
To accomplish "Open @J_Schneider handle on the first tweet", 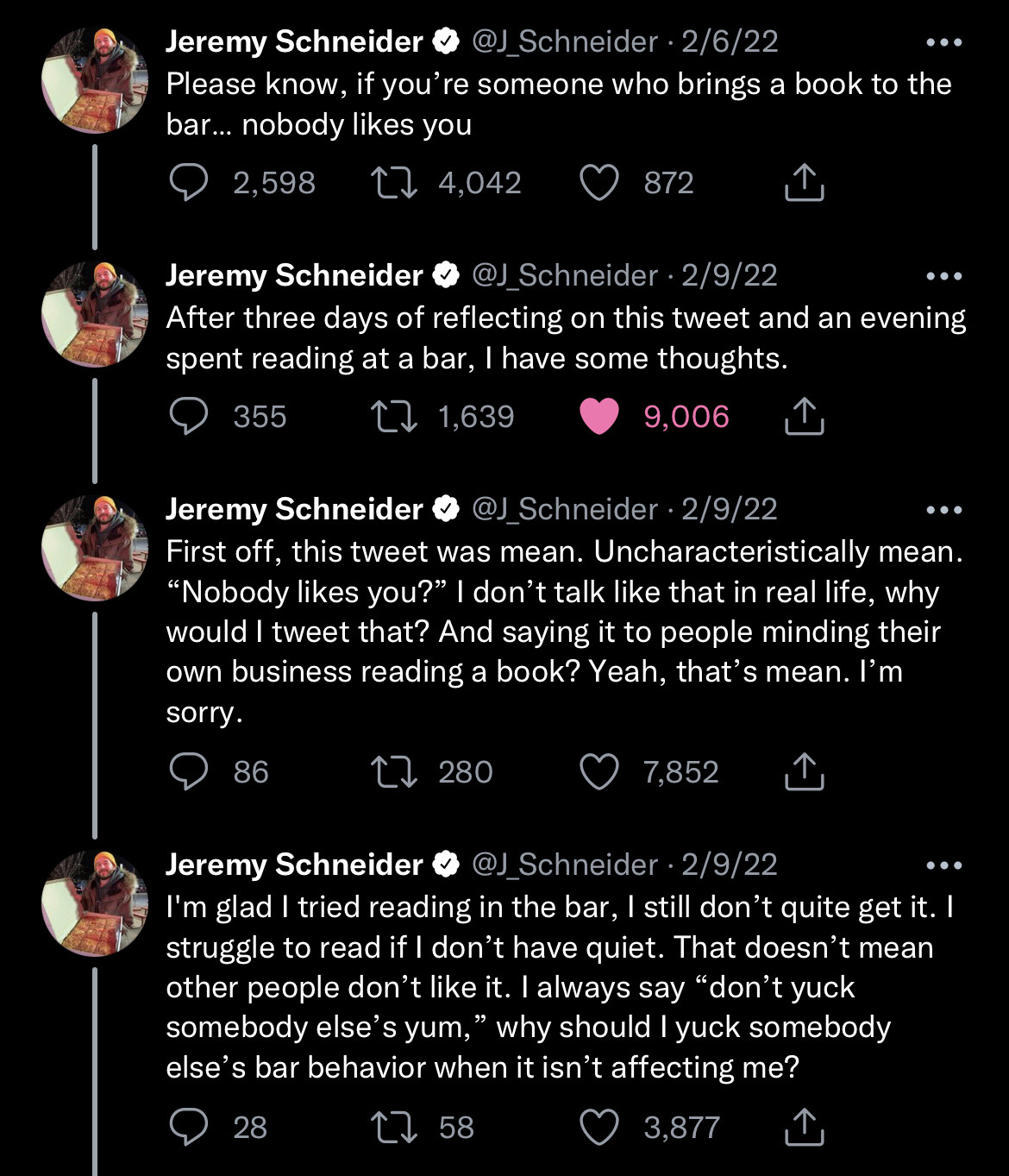I will tap(565, 41).
